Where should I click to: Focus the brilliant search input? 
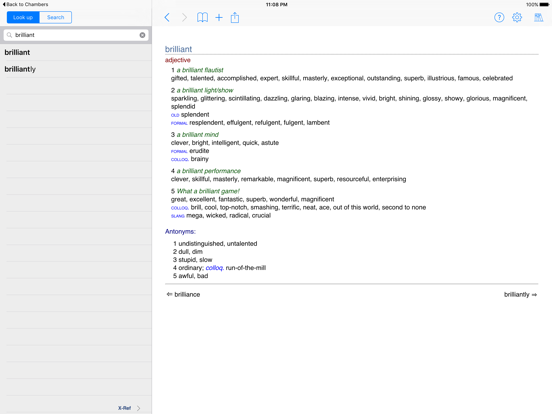coord(76,35)
